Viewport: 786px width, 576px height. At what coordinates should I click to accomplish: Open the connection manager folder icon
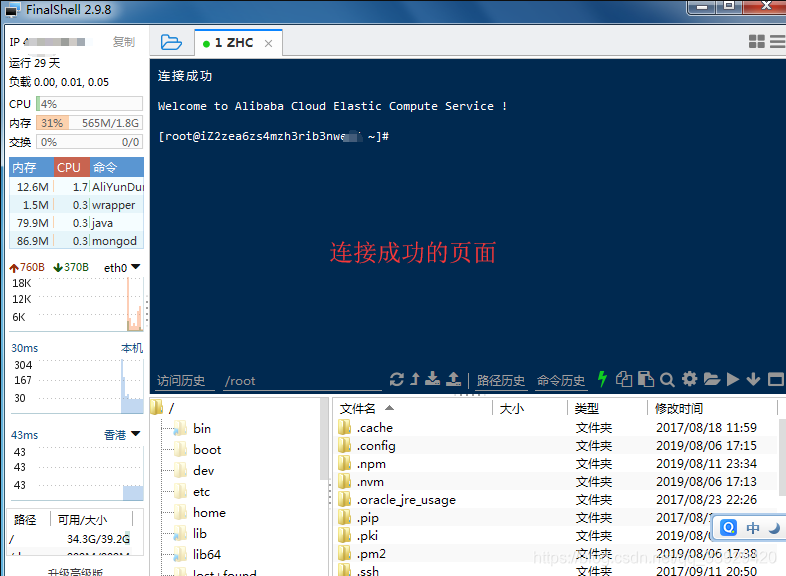[x=171, y=43]
